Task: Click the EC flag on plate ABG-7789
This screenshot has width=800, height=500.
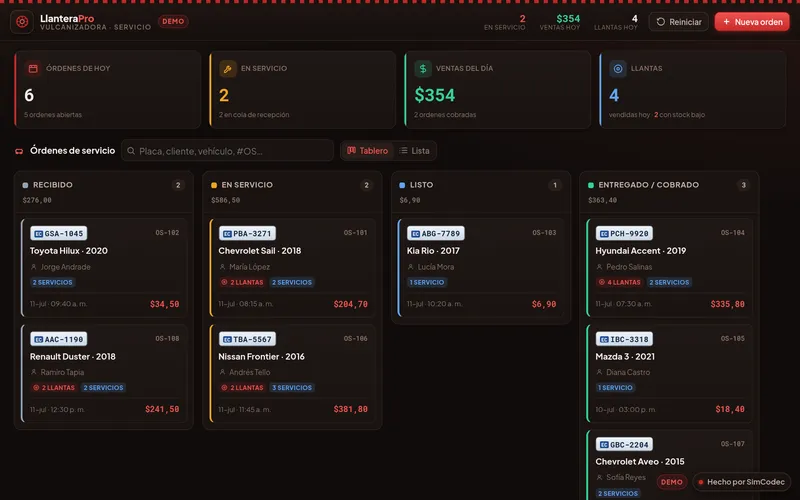Action: (415, 234)
